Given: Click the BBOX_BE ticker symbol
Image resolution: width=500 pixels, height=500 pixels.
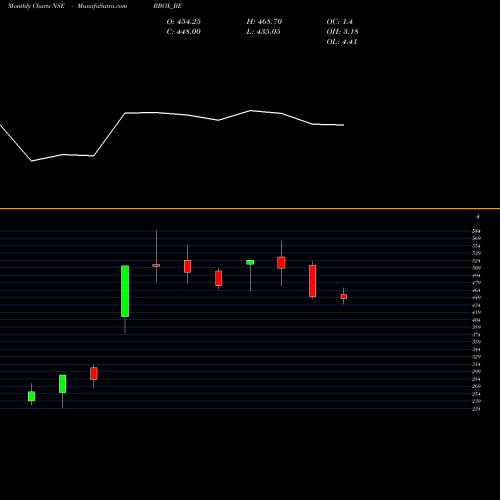Looking at the screenshot, I should 168,6.
